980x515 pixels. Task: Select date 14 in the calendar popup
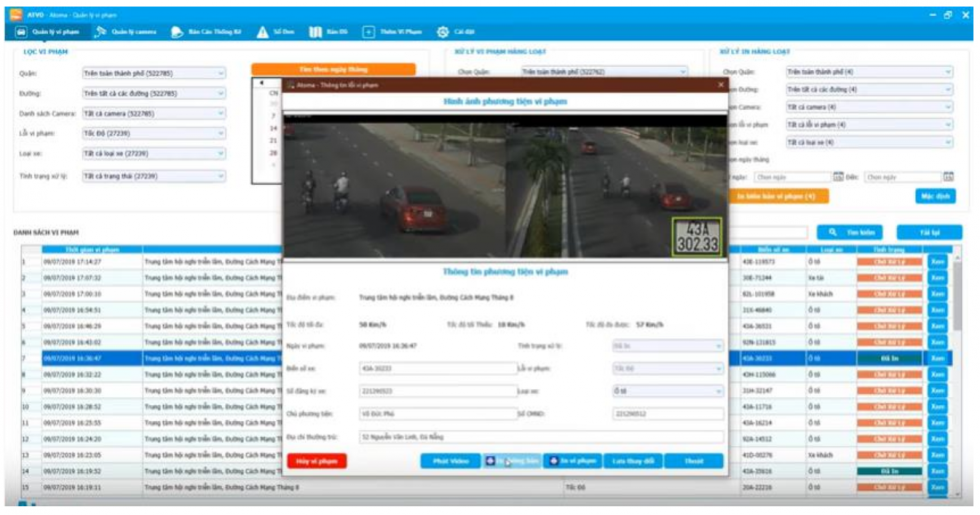273,128
